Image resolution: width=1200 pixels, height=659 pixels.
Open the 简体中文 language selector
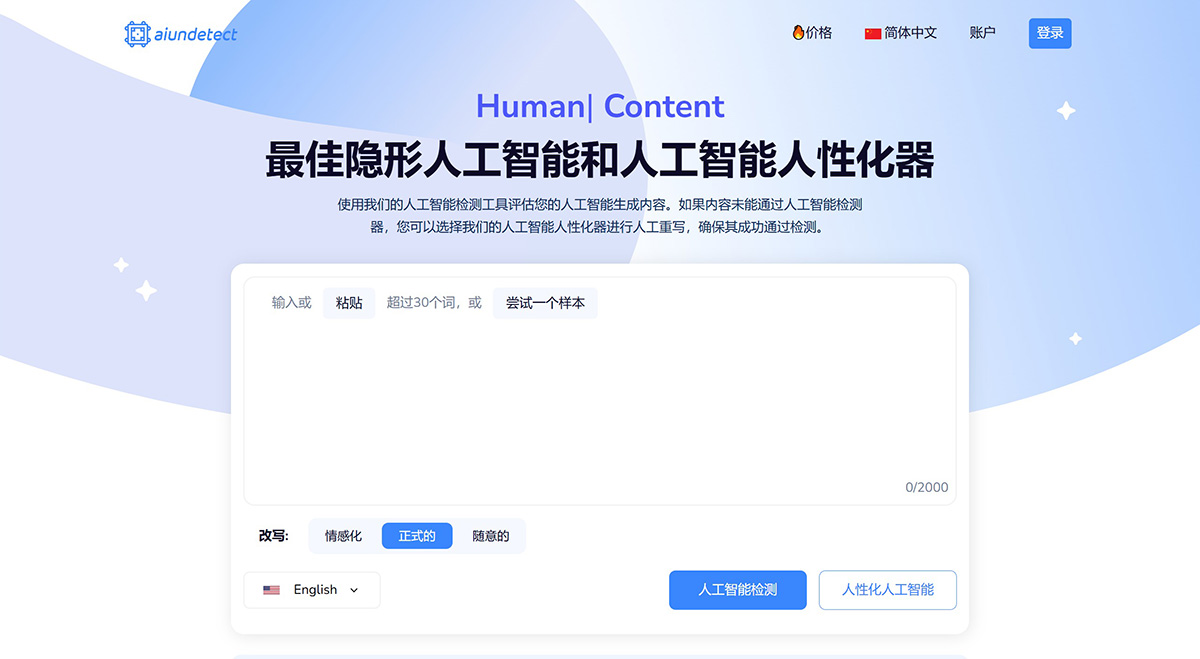click(x=910, y=33)
